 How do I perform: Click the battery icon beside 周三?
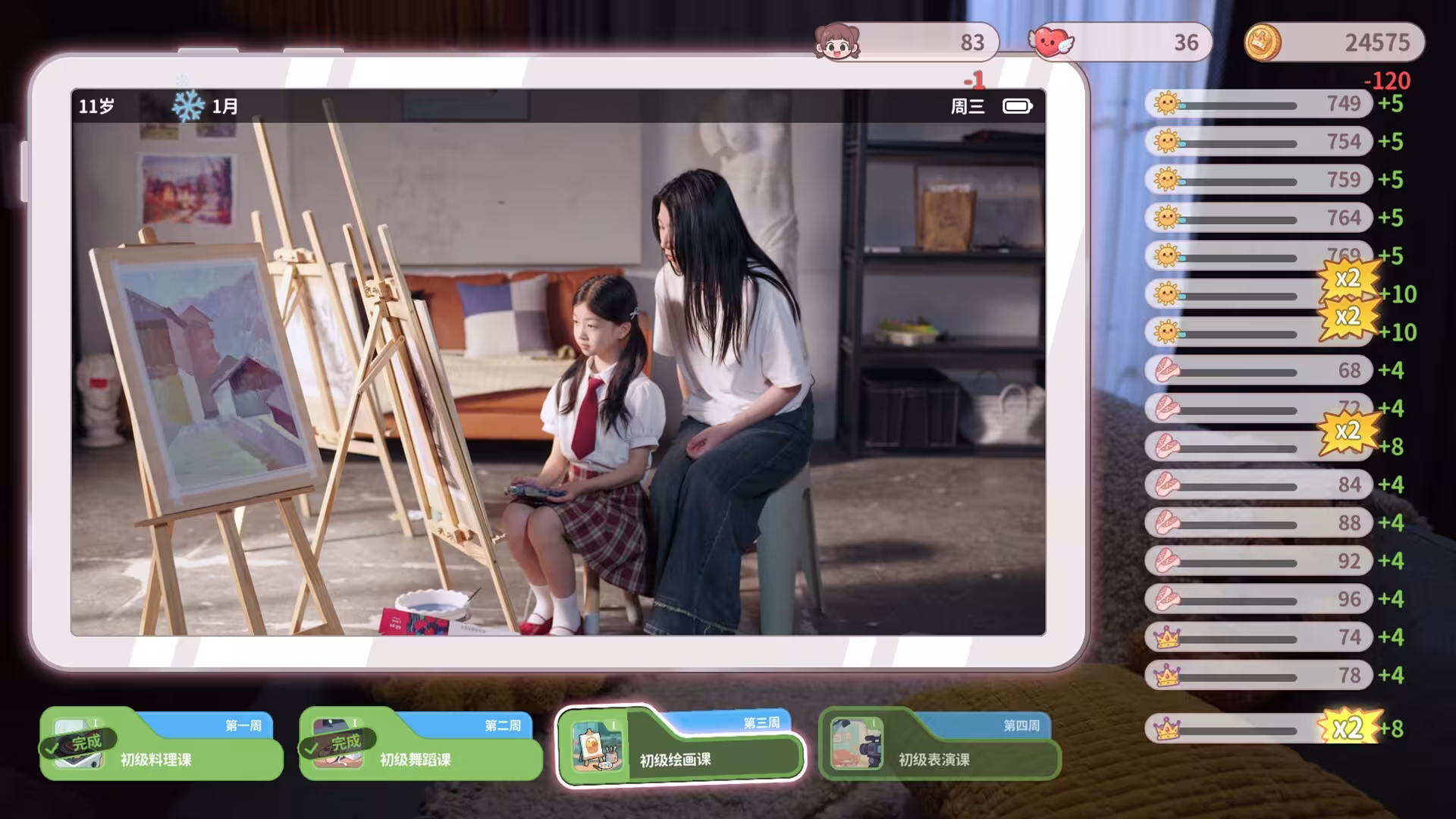[1018, 106]
